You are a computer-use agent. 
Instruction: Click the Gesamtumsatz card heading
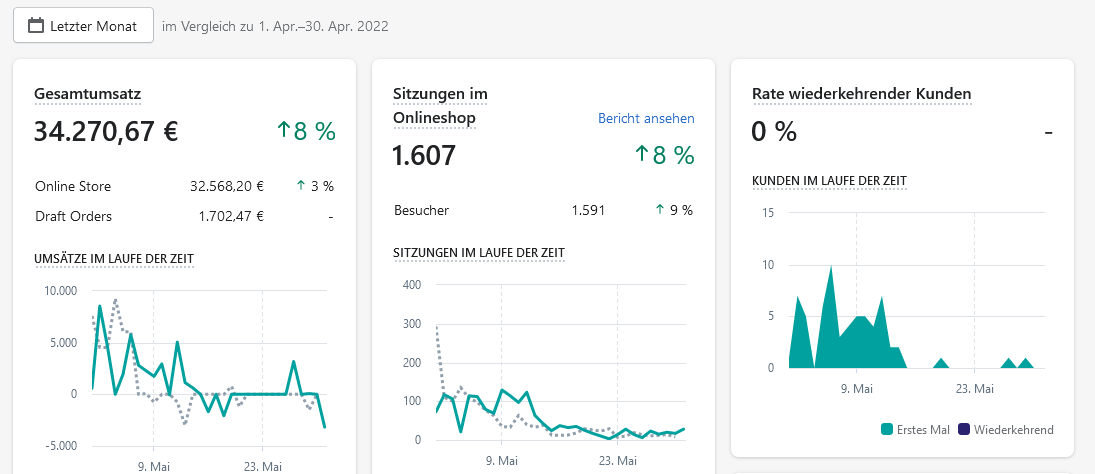click(x=88, y=94)
